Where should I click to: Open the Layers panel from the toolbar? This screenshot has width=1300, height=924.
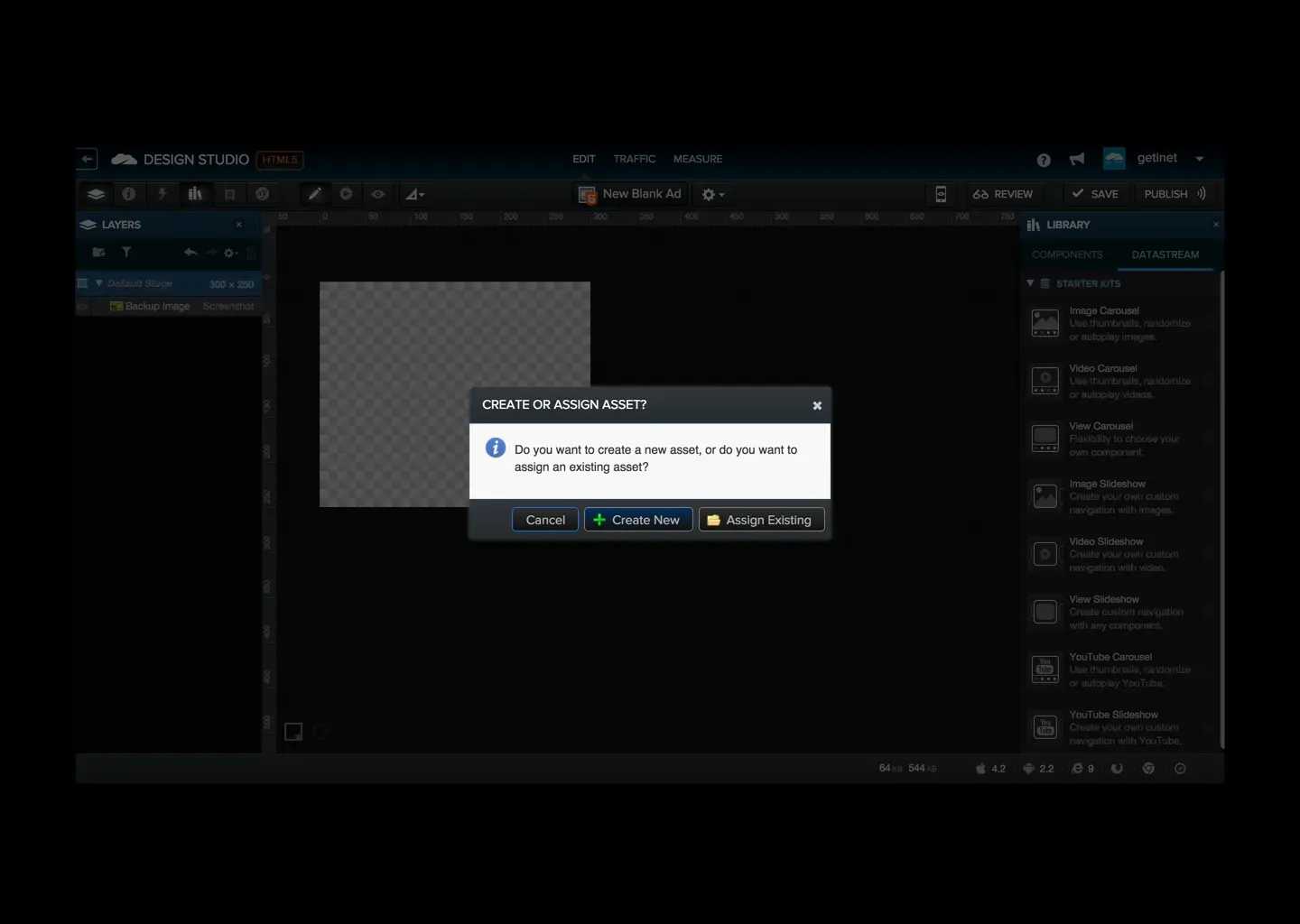pos(96,194)
